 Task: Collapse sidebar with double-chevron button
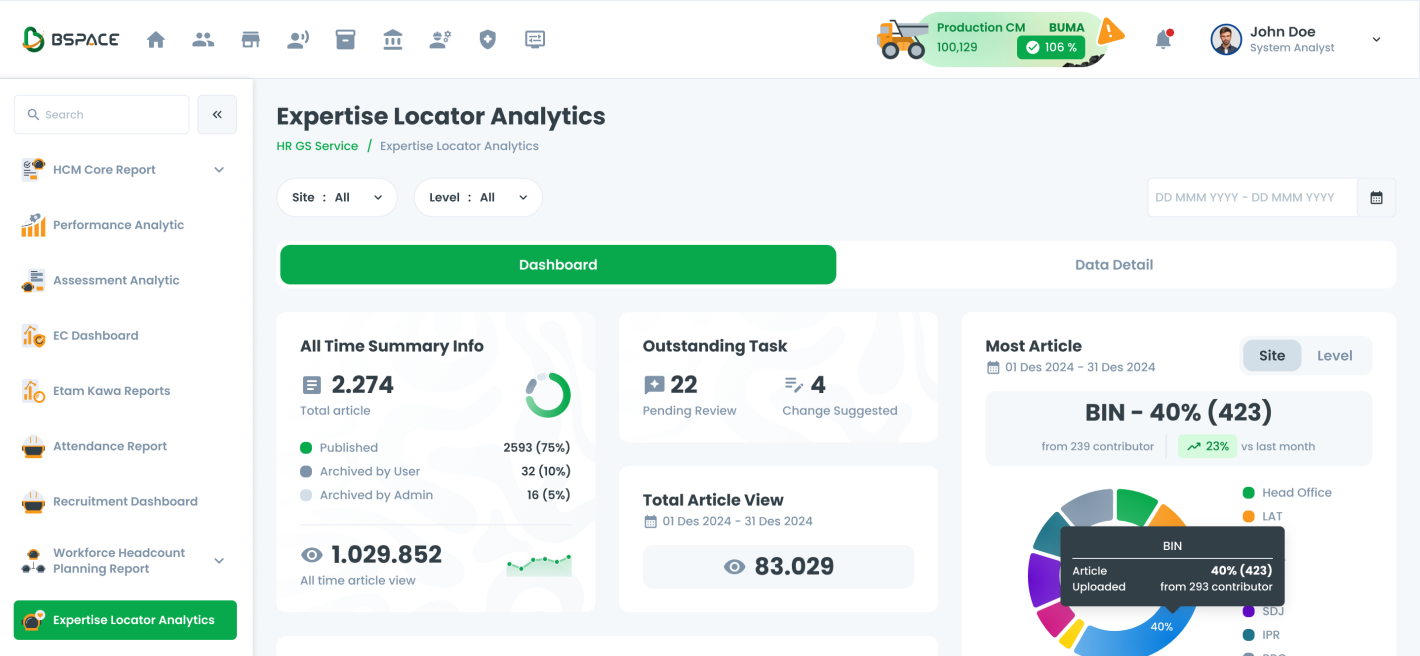(217, 115)
